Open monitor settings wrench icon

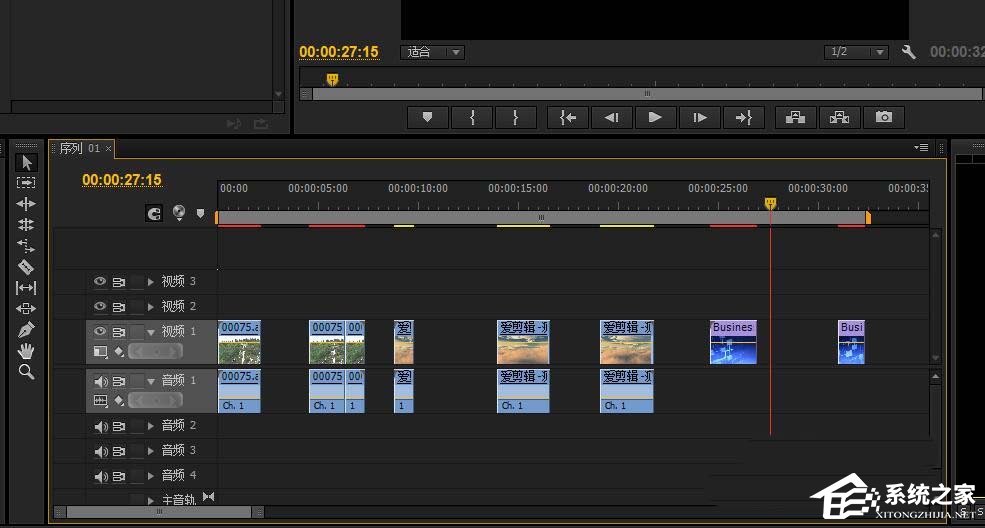[x=909, y=52]
